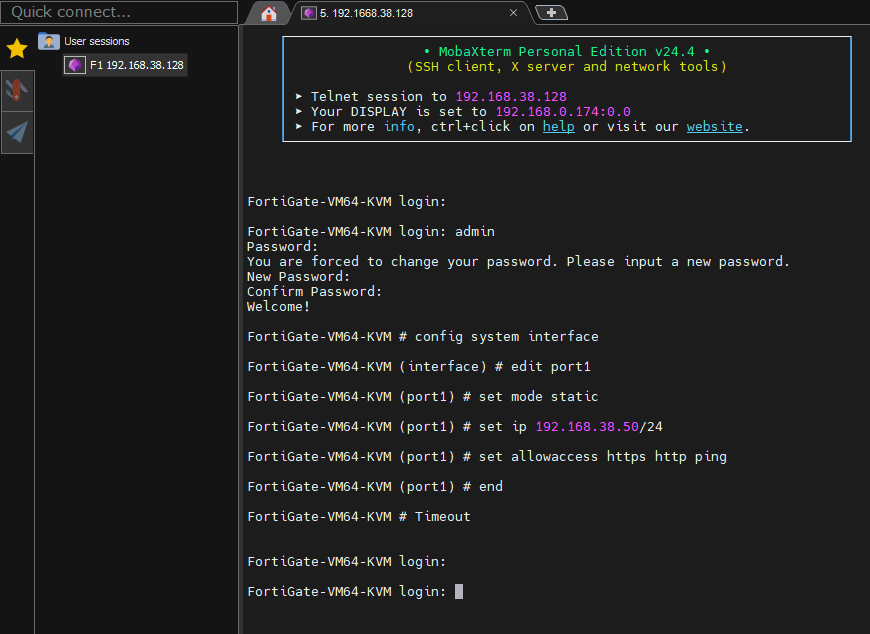
Task: Close the 5. 192.1668.38.128 tab
Action: tap(513, 13)
